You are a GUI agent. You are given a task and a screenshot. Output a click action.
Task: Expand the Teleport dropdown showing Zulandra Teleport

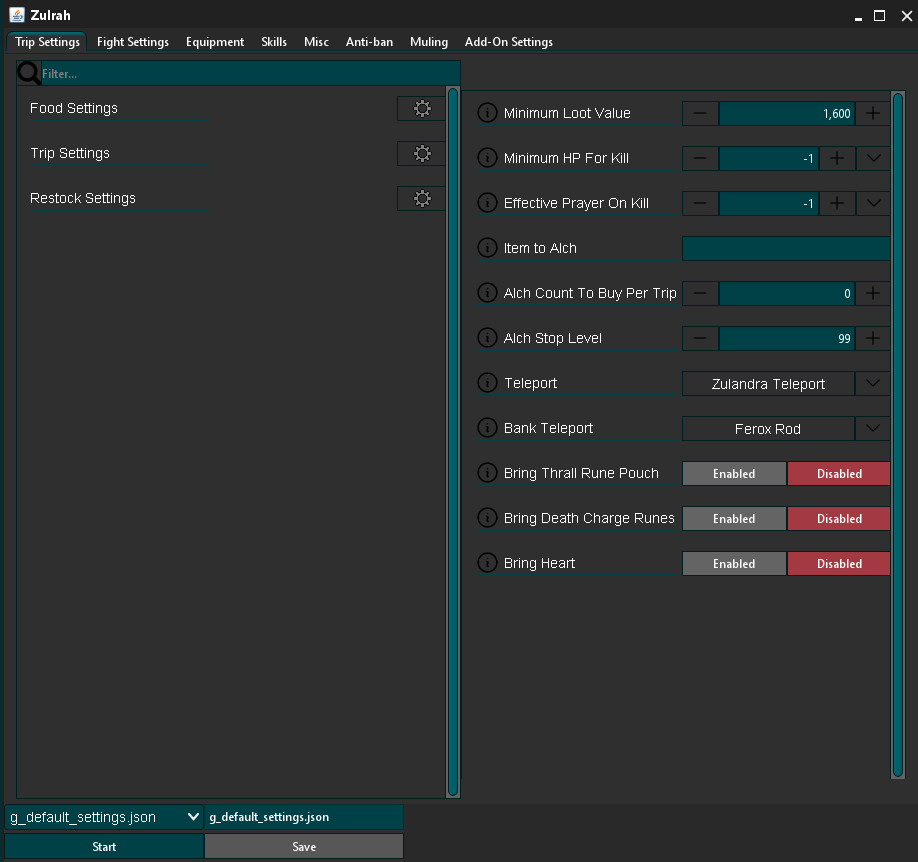pyautogui.click(x=872, y=384)
